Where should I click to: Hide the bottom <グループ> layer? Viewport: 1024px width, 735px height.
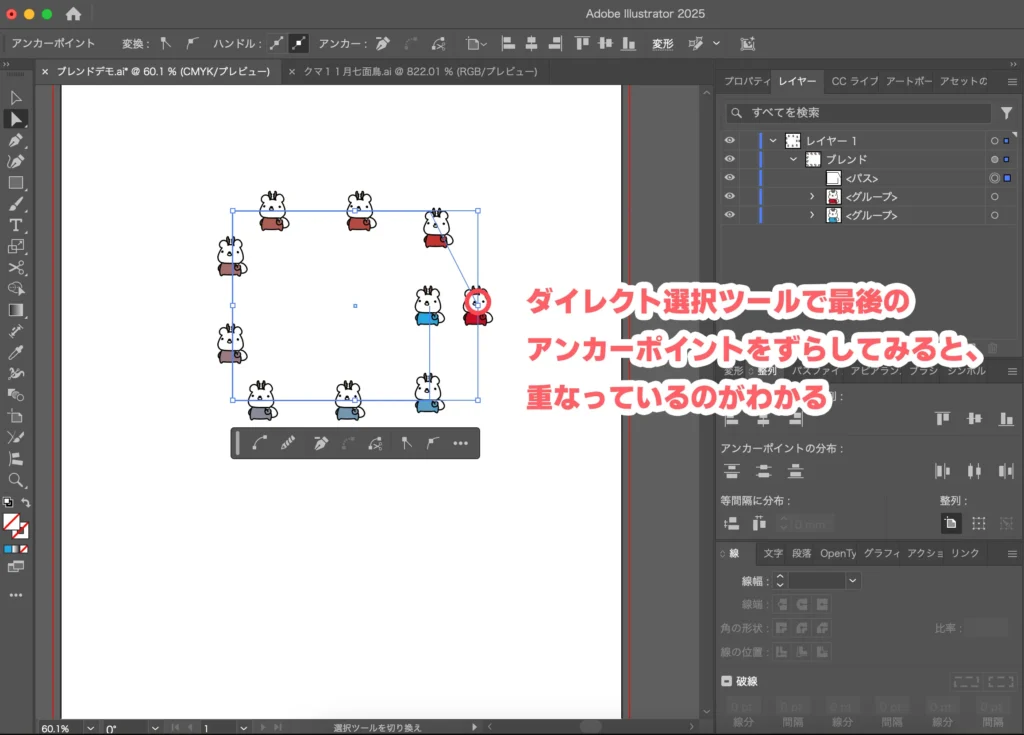(x=730, y=215)
